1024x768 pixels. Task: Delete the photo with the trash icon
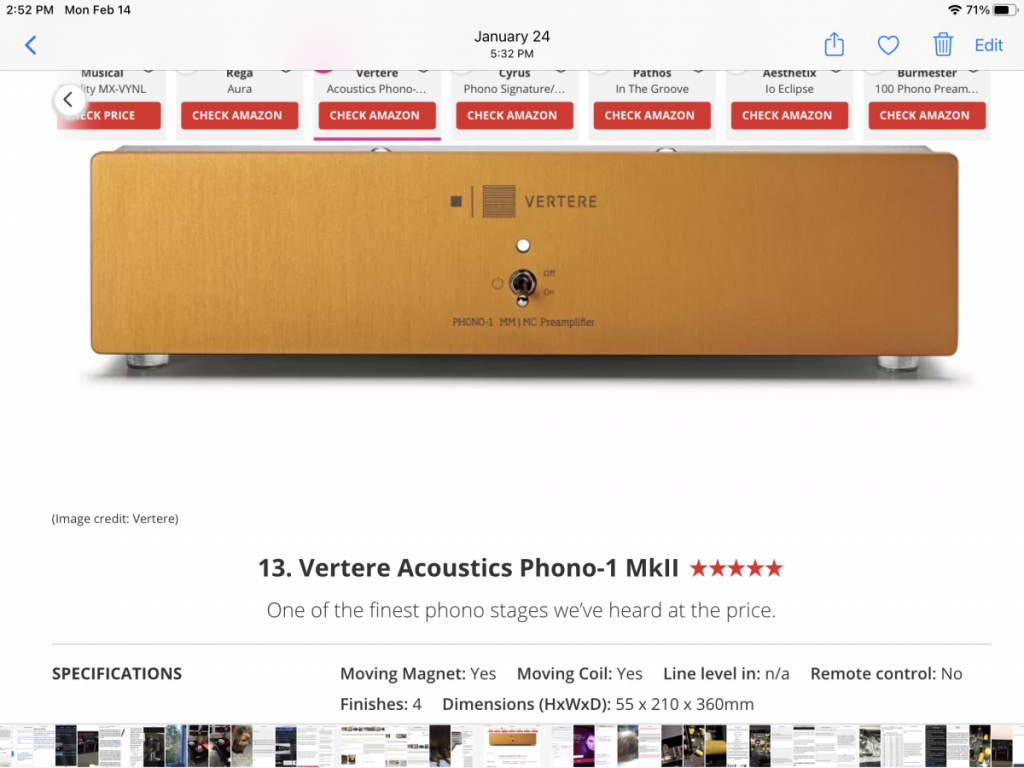pos(942,44)
